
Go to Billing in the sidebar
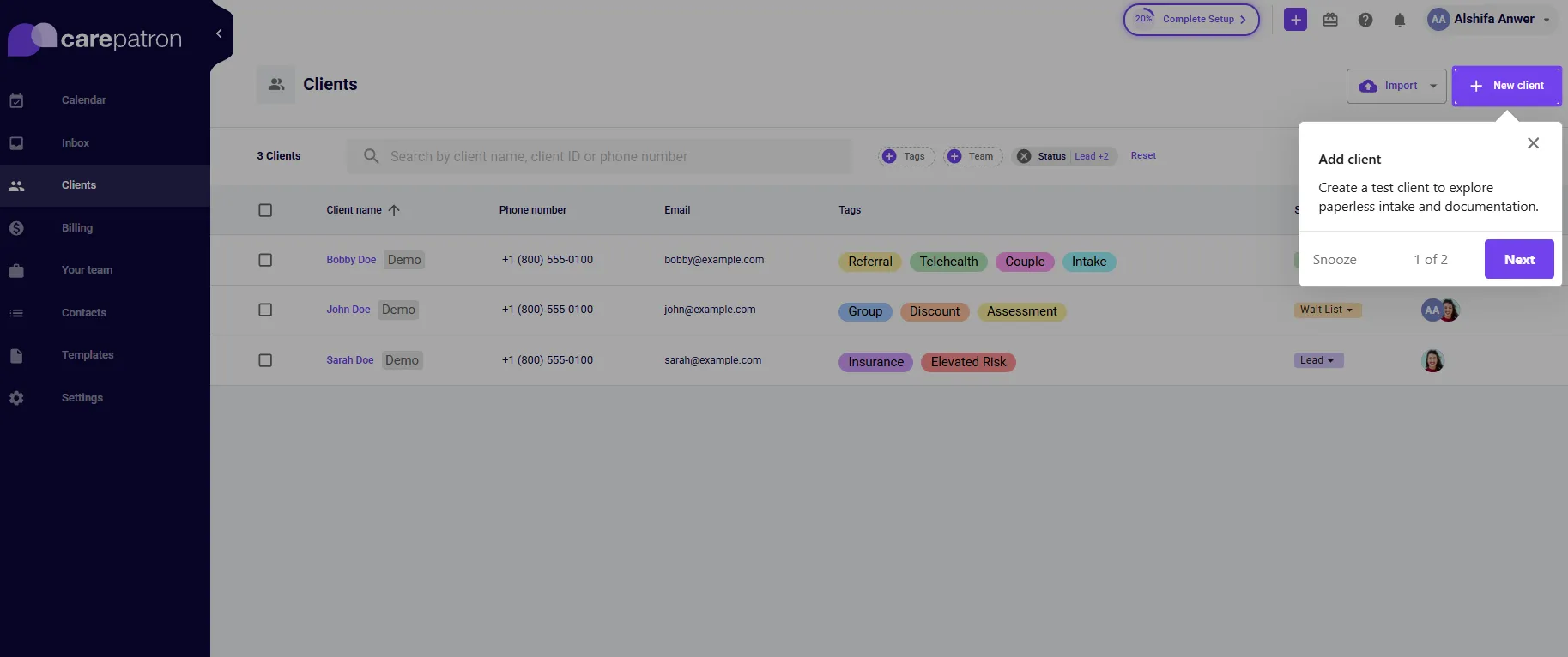[77, 228]
